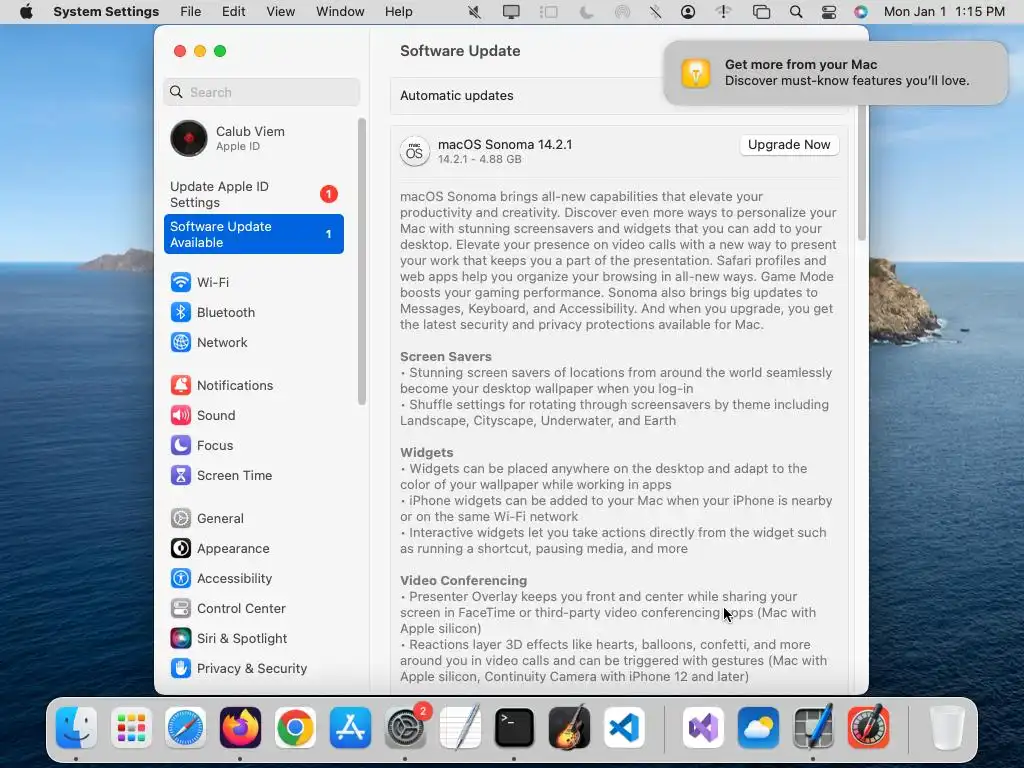Click the Upgrade Now button
Screen dimensions: 1024x768
[x=789, y=145]
